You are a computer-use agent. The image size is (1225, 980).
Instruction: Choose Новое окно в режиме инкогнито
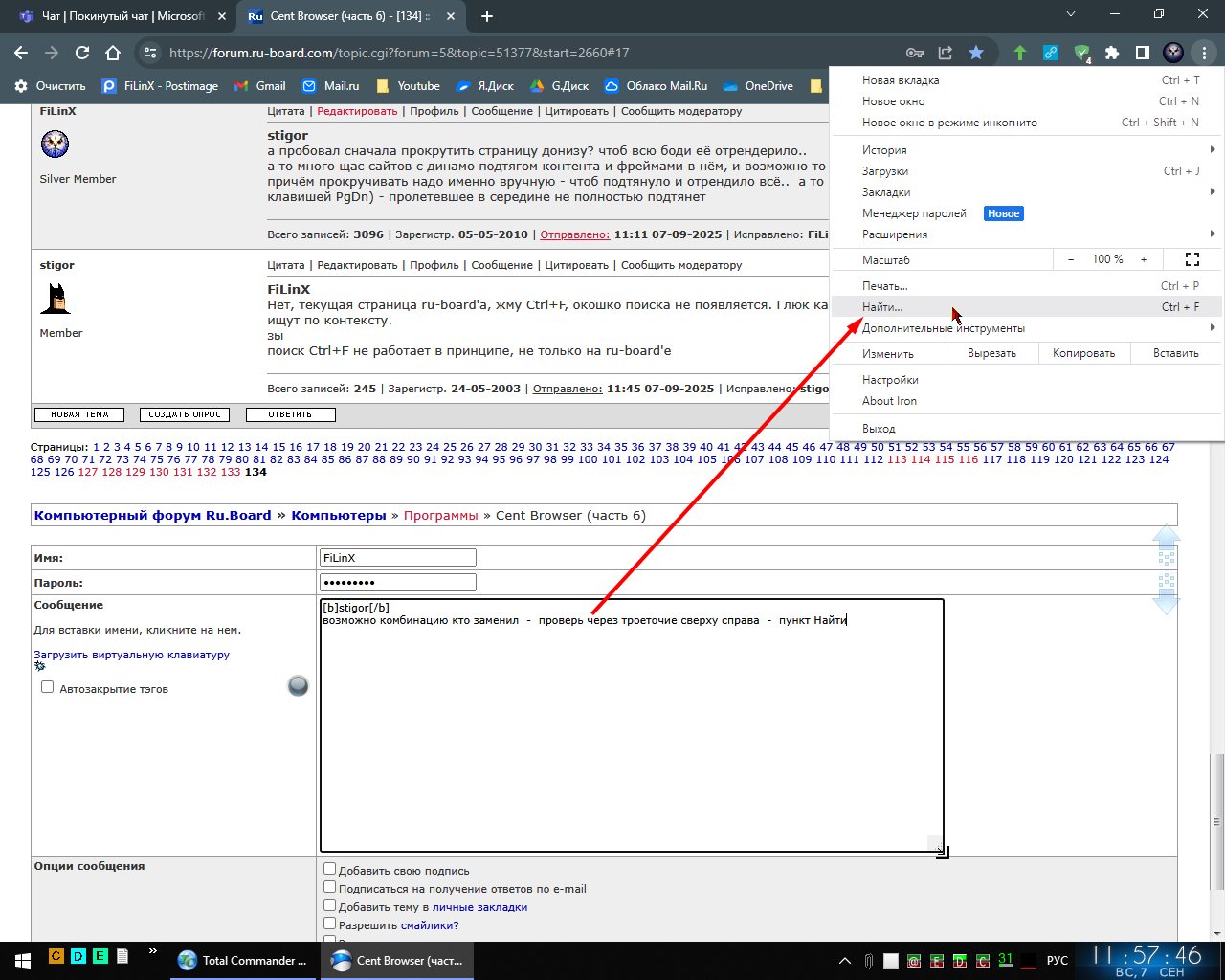coord(1027,122)
